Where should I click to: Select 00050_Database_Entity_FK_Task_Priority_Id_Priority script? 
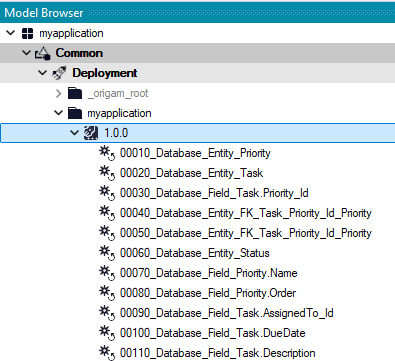(x=246, y=233)
